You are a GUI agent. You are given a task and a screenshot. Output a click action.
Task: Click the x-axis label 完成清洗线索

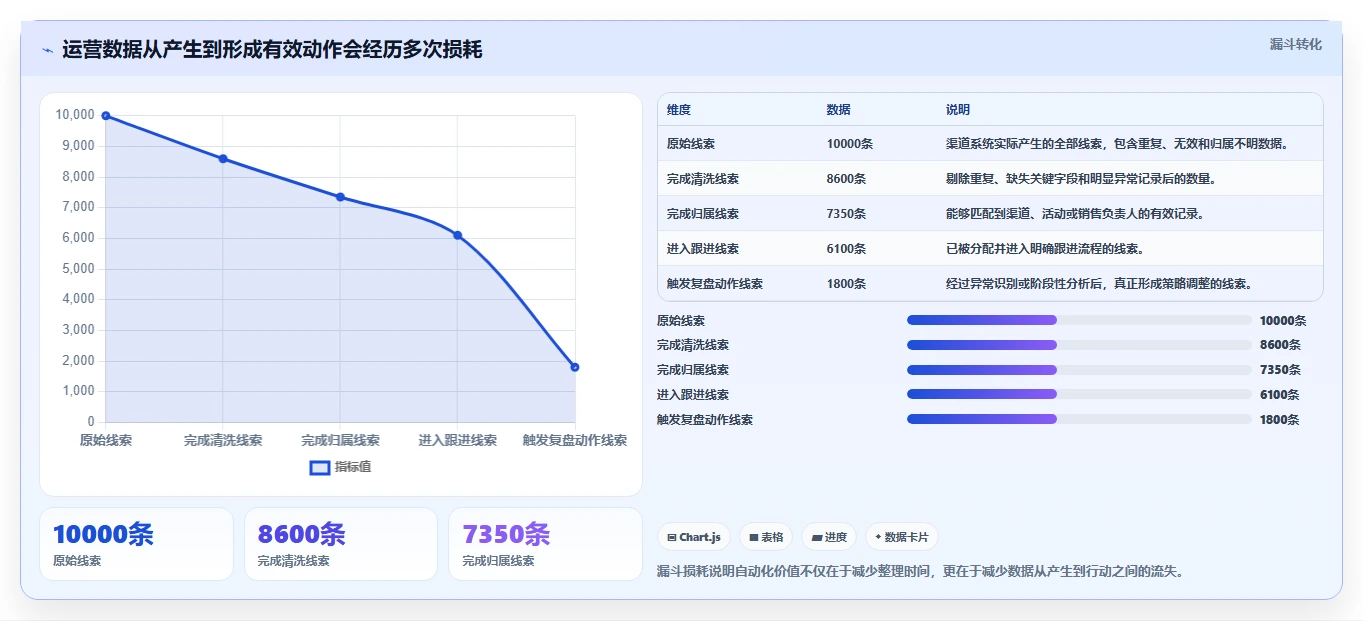pyautogui.click(x=223, y=440)
